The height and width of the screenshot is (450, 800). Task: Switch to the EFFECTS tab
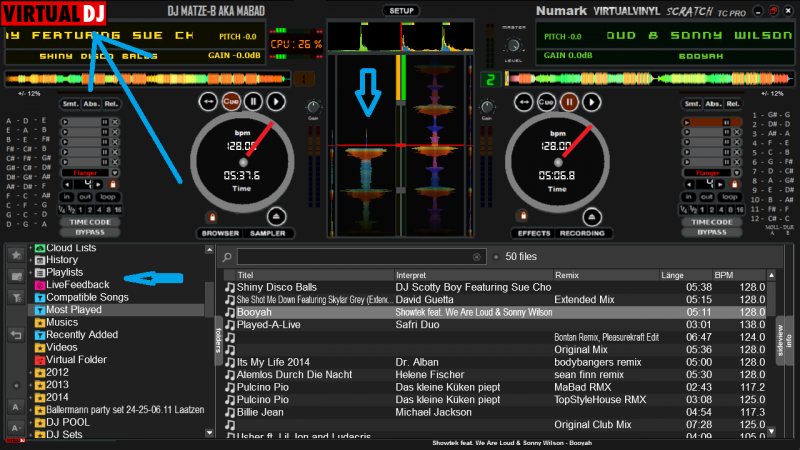[x=534, y=233]
